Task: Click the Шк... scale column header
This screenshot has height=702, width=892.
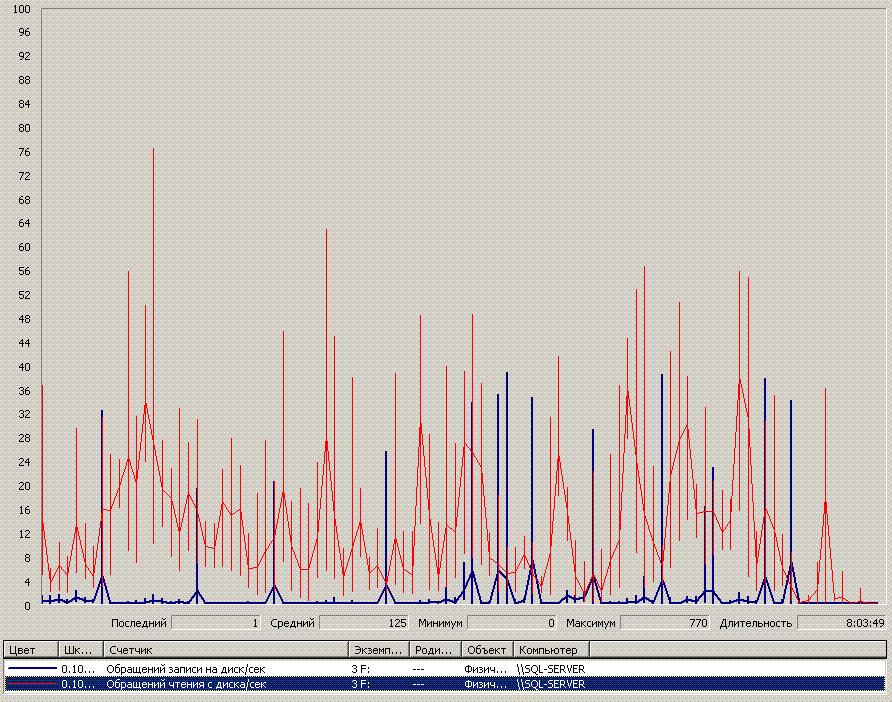Action: (80, 650)
